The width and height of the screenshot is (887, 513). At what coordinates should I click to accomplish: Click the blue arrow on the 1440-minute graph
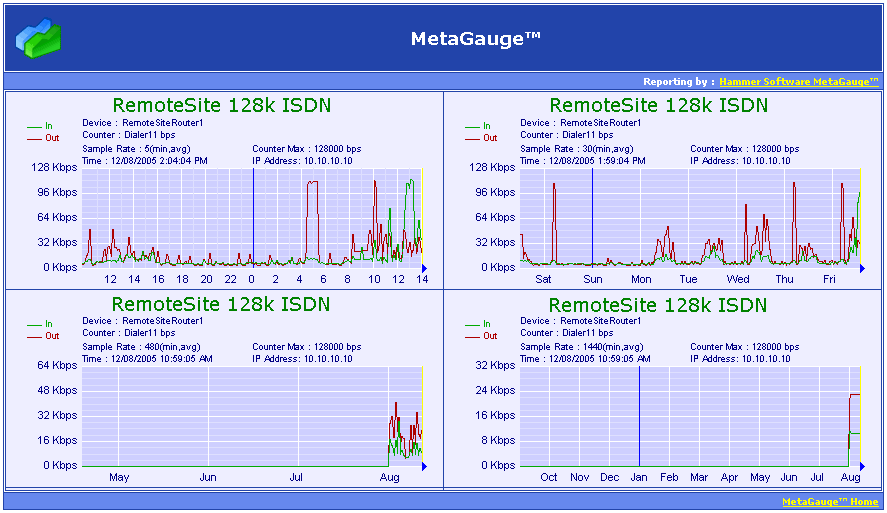pyautogui.click(x=862, y=466)
